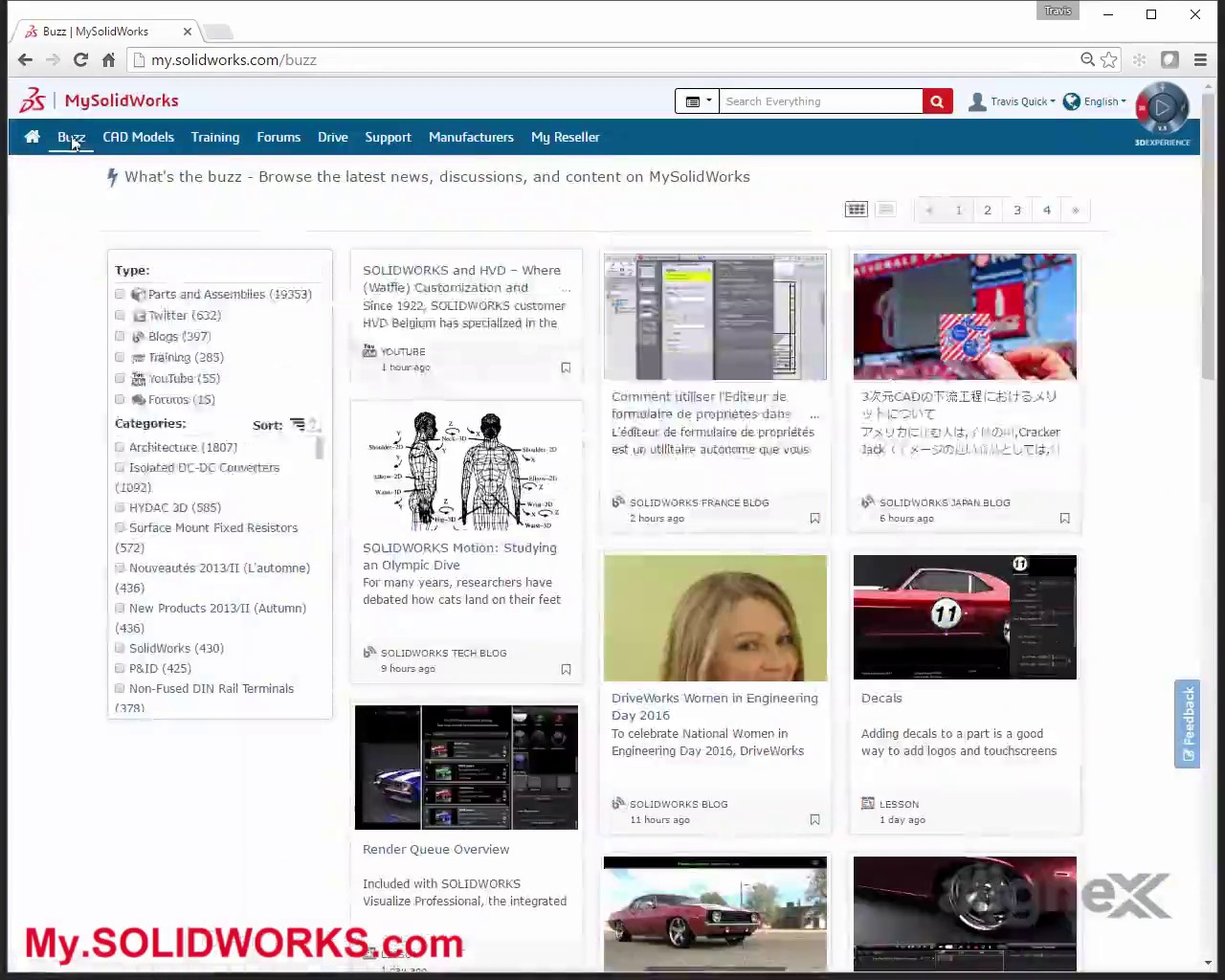Screen dimensions: 1225x980
Task: Open SOLIDWORKS Motion Olympic Dive article
Action: pyautogui.click(x=459, y=556)
